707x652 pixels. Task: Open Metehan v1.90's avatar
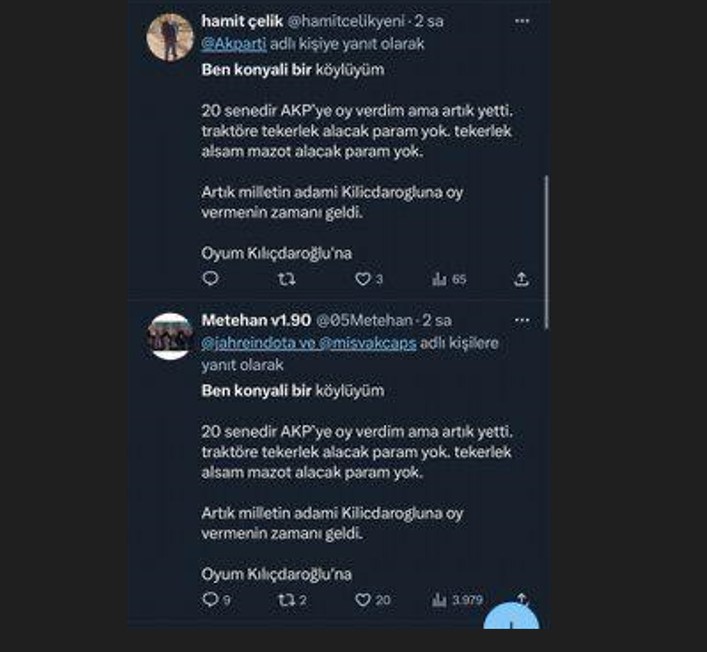pyautogui.click(x=170, y=337)
